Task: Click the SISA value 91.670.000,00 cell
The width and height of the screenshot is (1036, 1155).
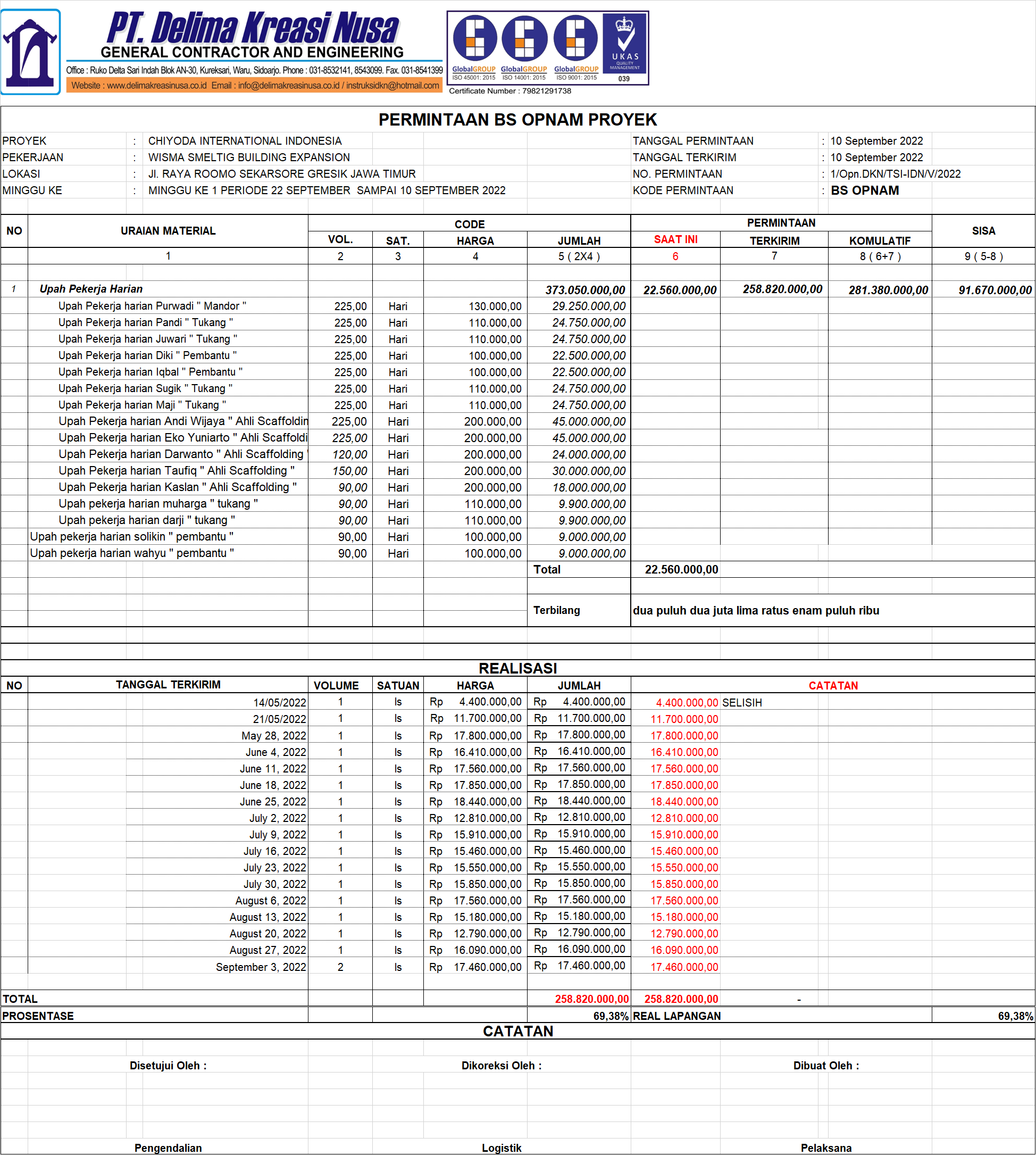Action: (995, 290)
